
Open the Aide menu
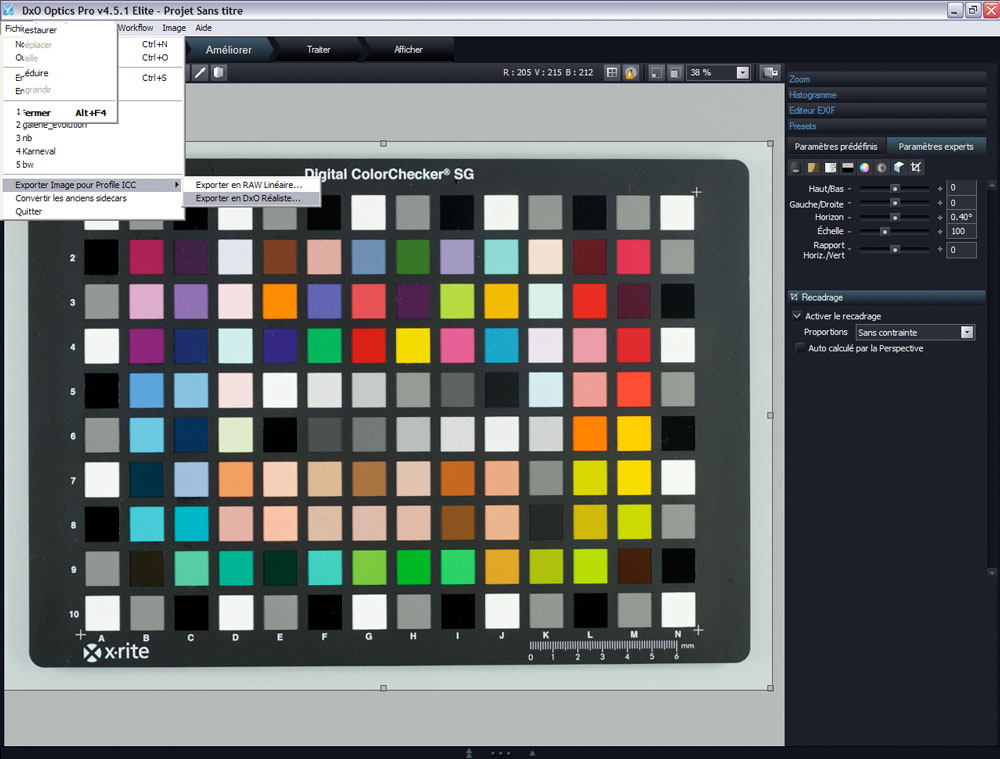pos(203,28)
